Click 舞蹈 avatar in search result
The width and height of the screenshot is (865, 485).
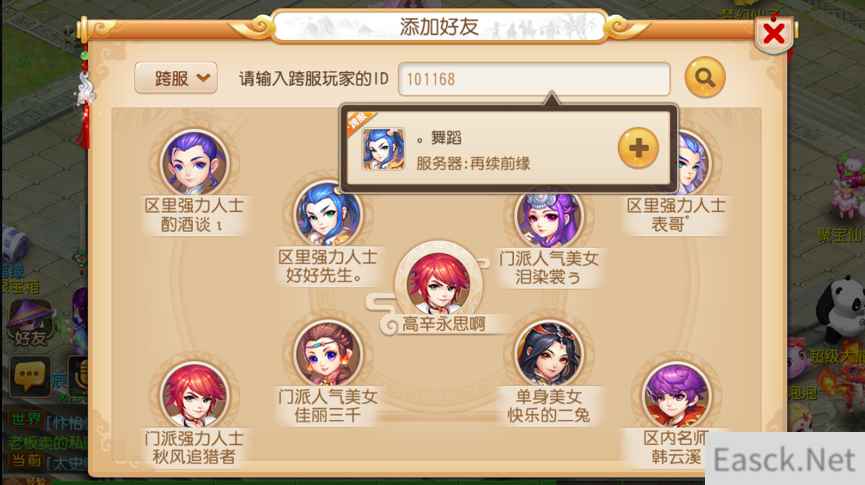coord(383,148)
